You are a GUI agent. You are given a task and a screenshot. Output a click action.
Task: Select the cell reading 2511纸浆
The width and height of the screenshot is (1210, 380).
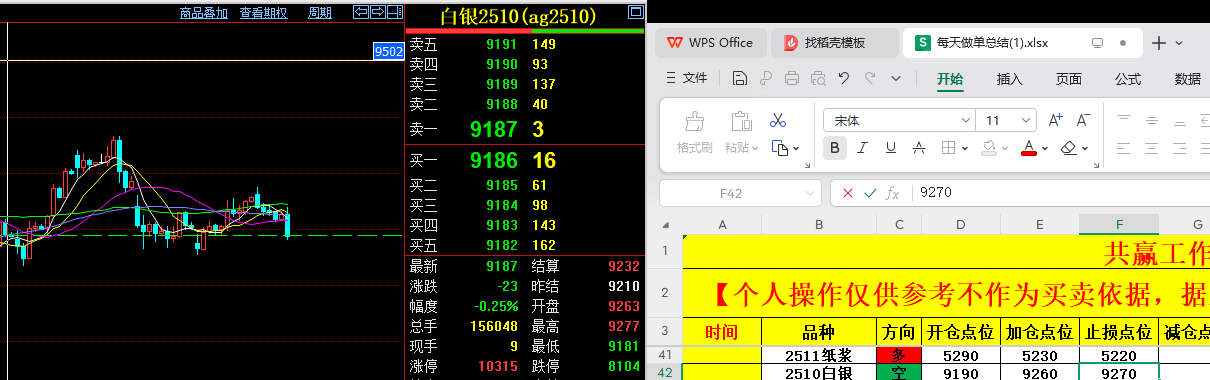tap(818, 355)
